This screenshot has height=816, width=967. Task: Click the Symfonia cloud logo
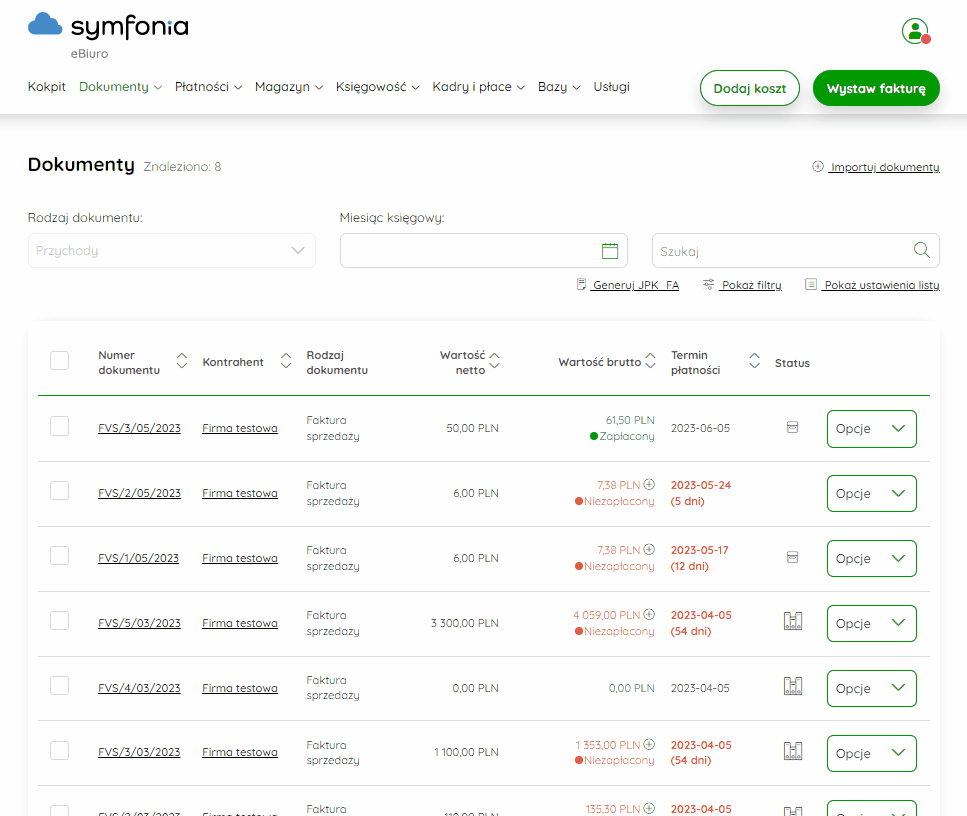[x=45, y=25]
